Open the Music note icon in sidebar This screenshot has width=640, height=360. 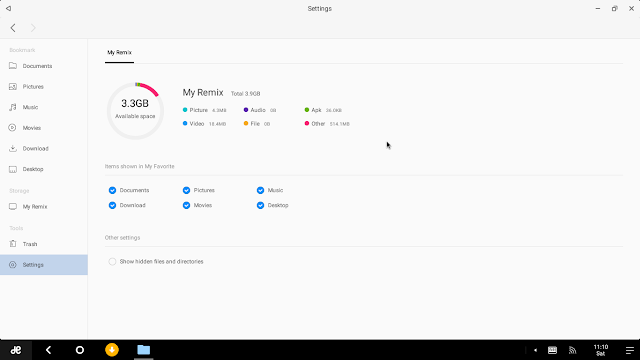pyautogui.click(x=13, y=107)
